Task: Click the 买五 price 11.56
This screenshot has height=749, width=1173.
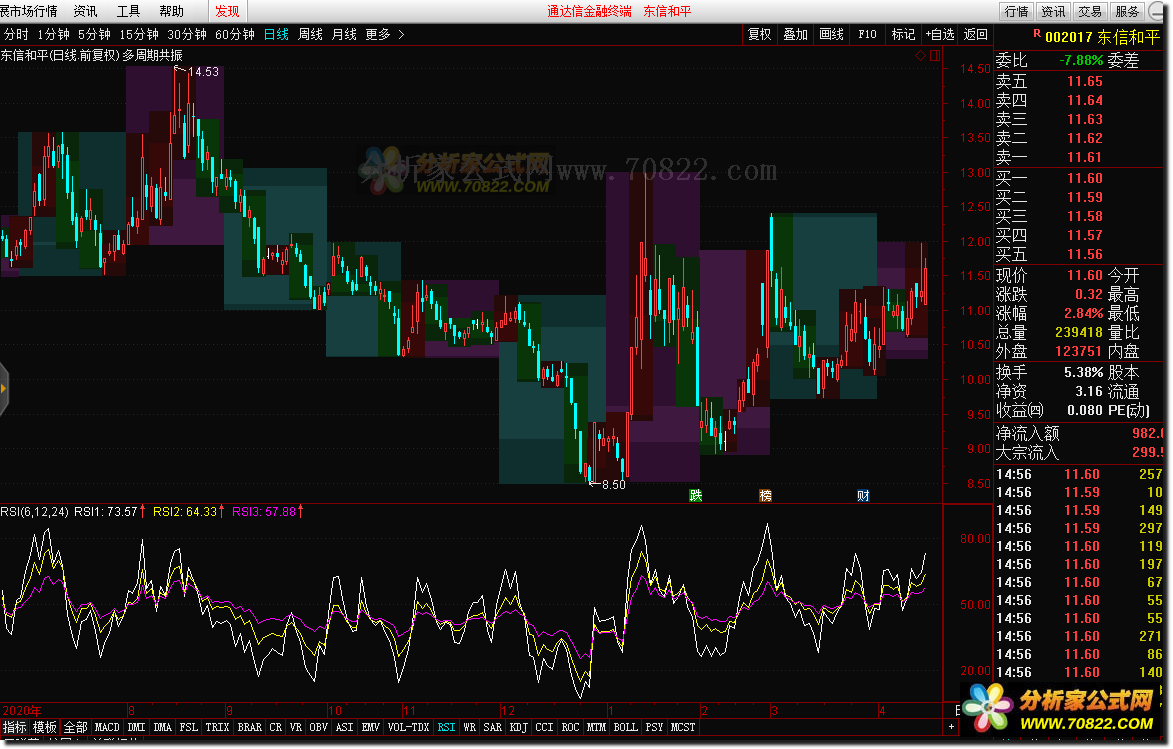Action: point(1085,254)
